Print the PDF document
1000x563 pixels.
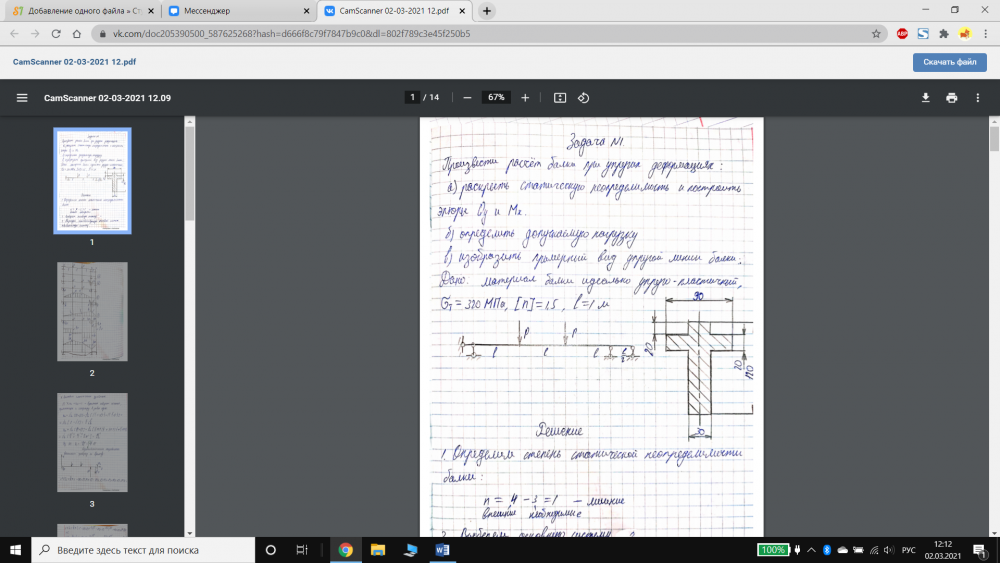(951, 98)
